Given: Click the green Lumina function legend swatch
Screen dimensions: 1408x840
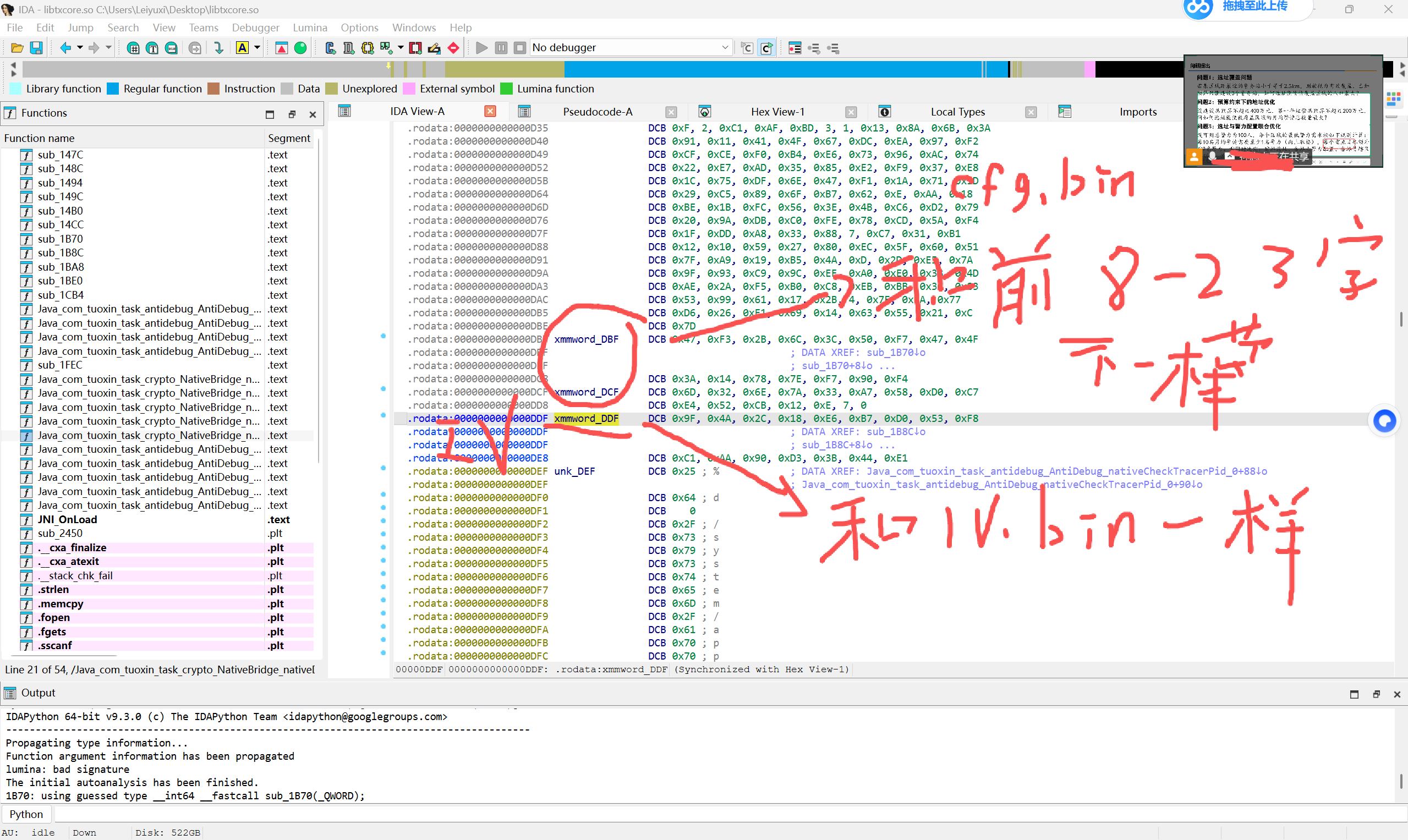Looking at the screenshot, I should click(506, 89).
